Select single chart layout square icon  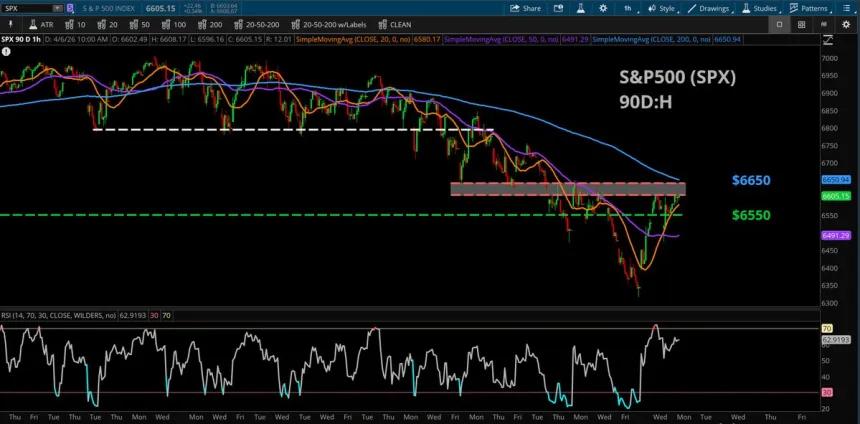point(779,25)
